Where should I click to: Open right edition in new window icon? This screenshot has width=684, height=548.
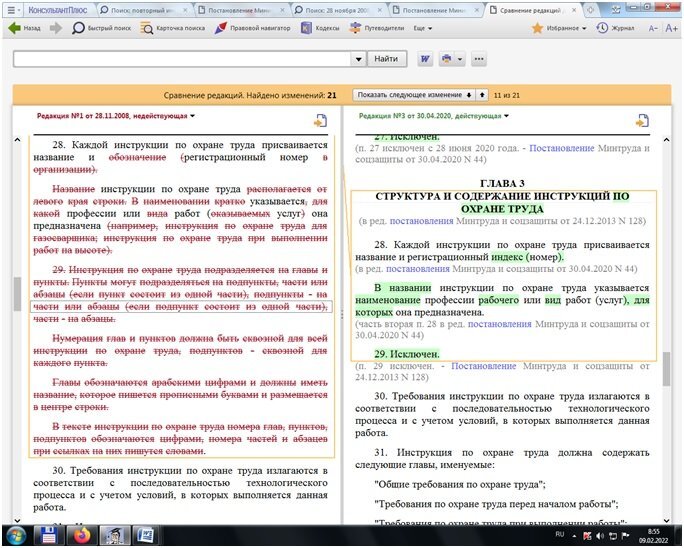pos(642,121)
